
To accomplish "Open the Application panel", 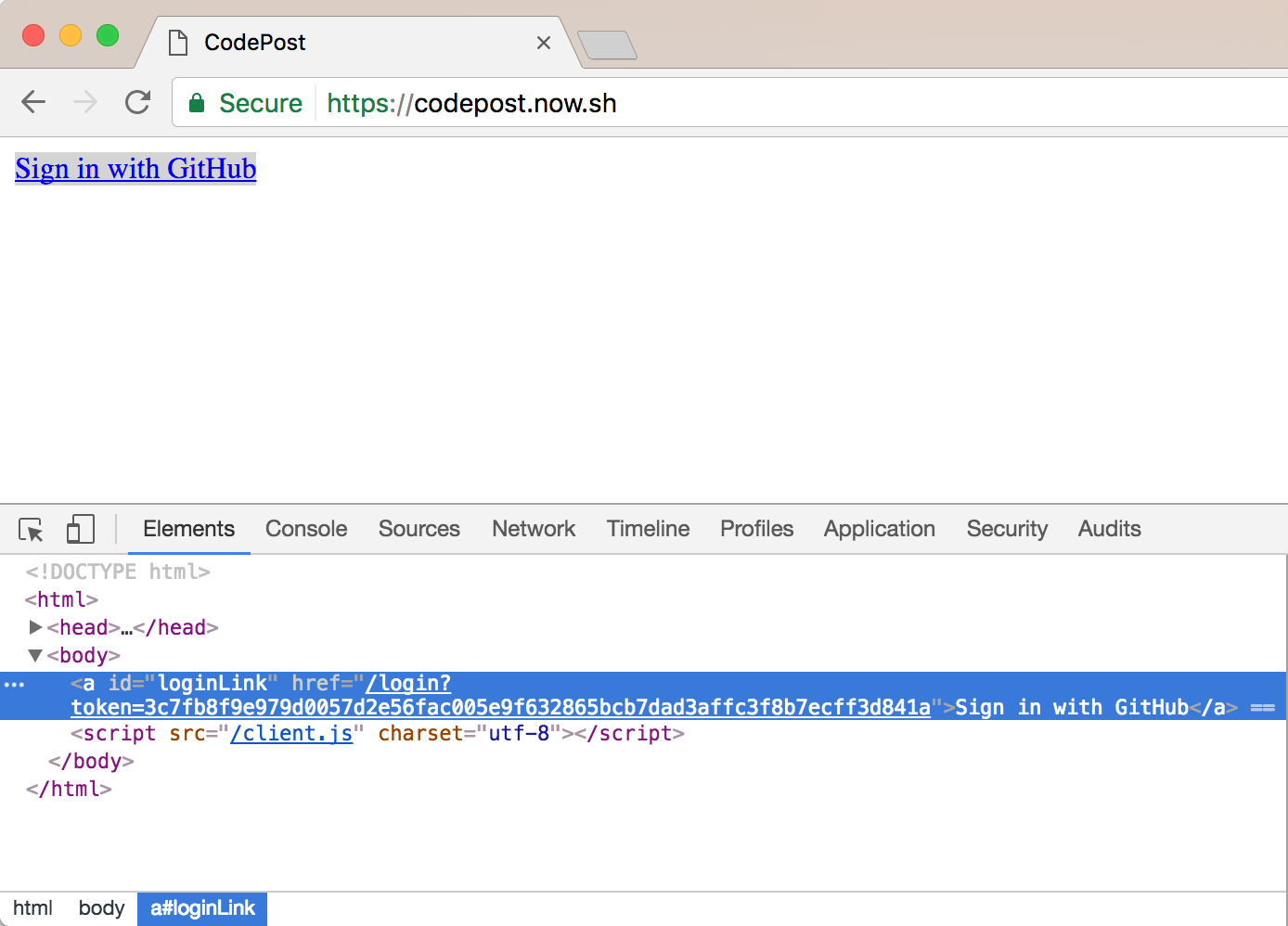I will point(879,529).
